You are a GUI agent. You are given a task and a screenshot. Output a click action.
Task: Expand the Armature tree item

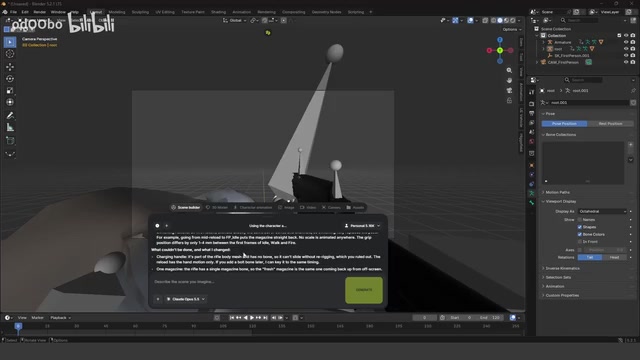[x=543, y=42]
